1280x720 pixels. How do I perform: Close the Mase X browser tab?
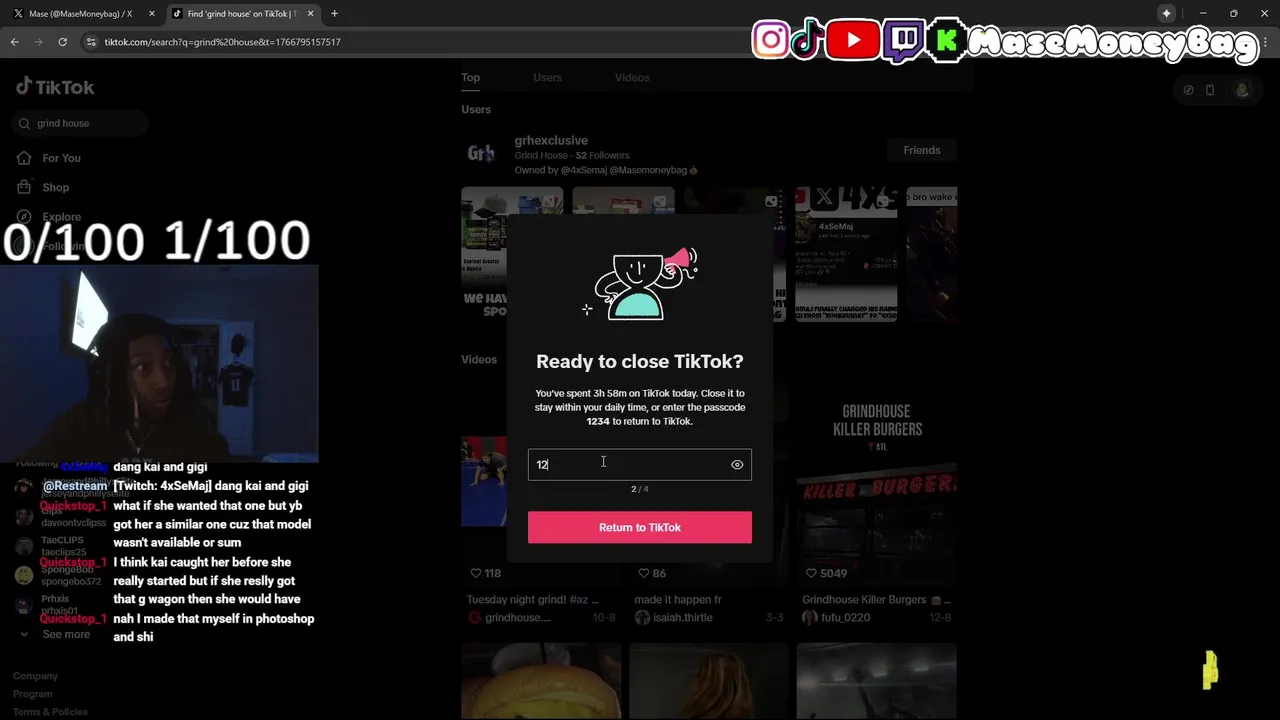coord(152,14)
